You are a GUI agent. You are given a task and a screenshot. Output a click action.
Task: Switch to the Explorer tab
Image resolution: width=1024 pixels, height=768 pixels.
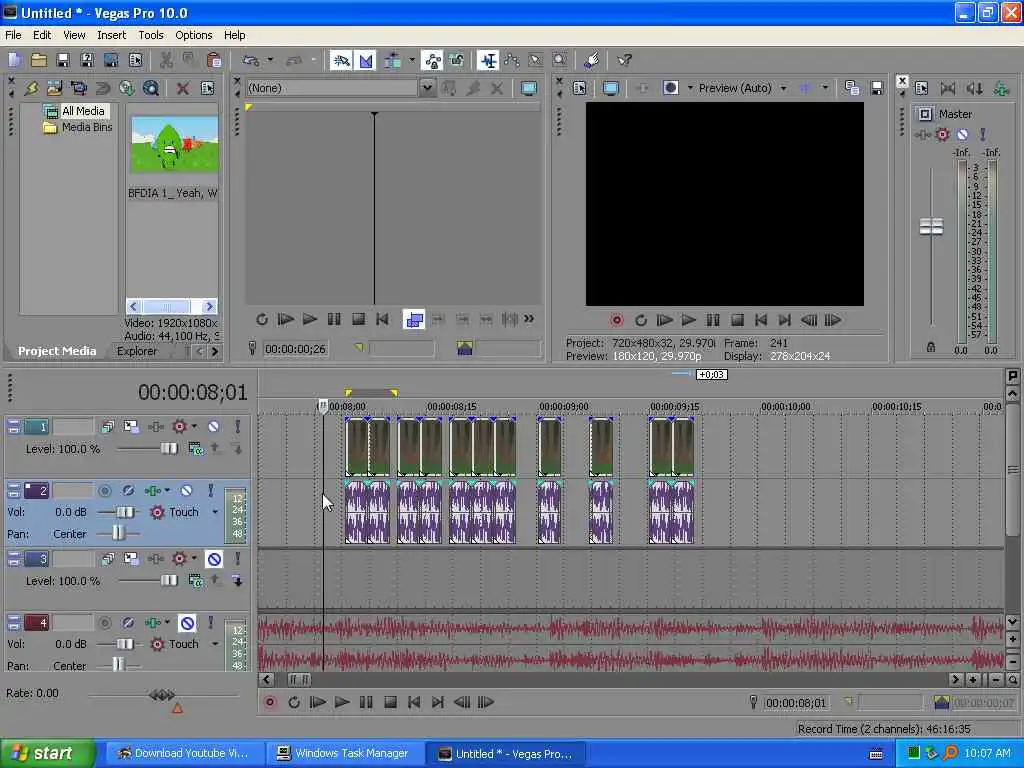[x=137, y=351]
